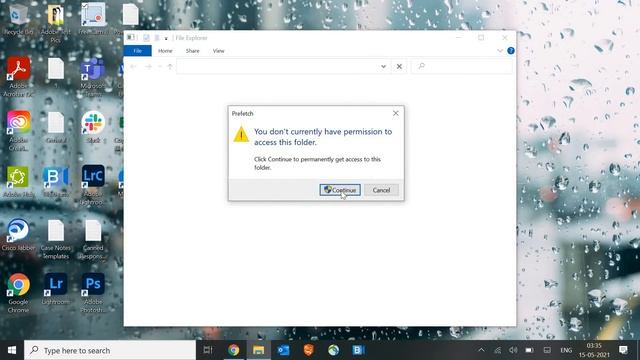This screenshot has width=640, height=360.
Task: Open the orange shield taskbar app
Action: click(x=309, y=350)
